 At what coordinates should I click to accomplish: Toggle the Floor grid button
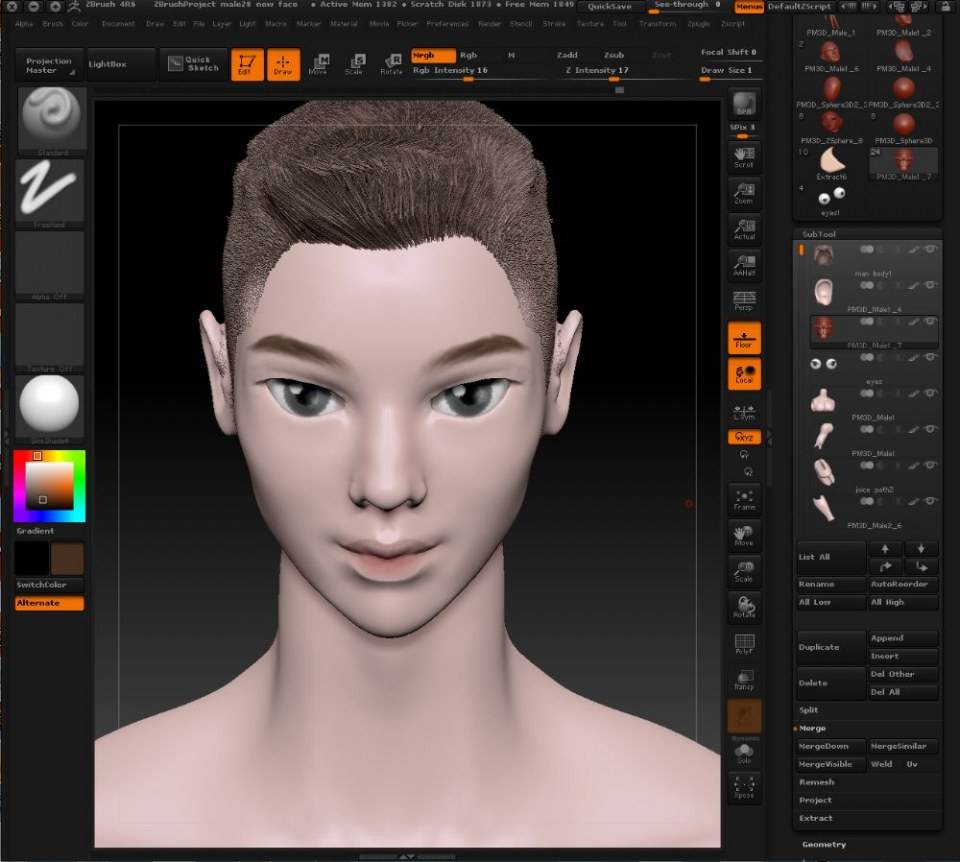744,338
